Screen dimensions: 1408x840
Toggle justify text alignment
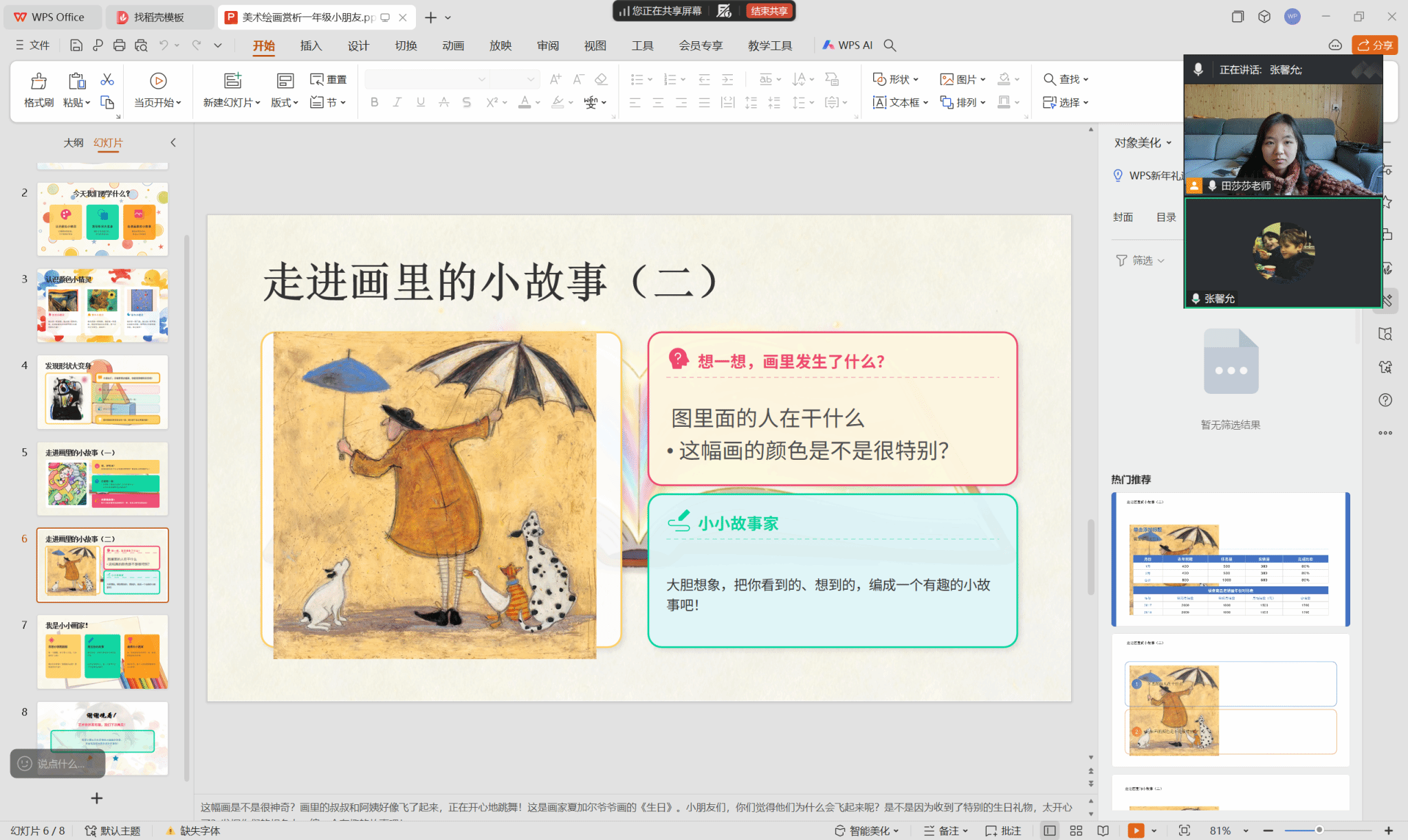pos(704,102)
